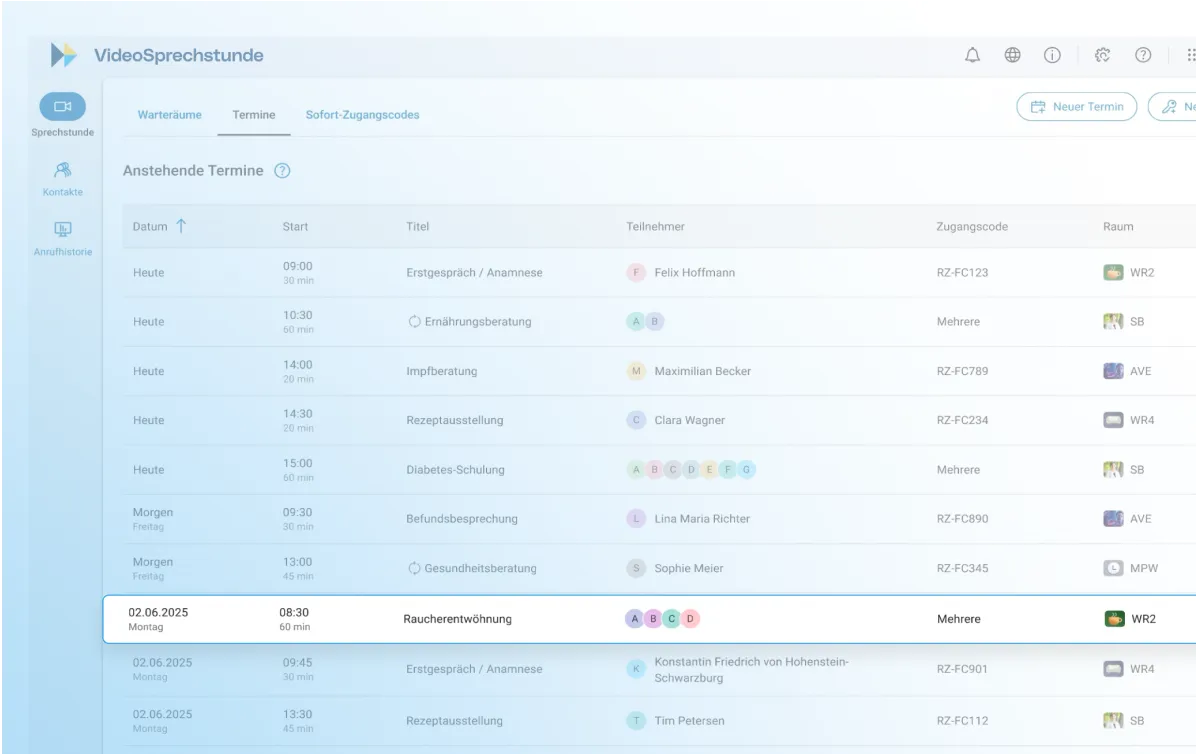Click avatar M of Maximilian Becker

point(636,371)
